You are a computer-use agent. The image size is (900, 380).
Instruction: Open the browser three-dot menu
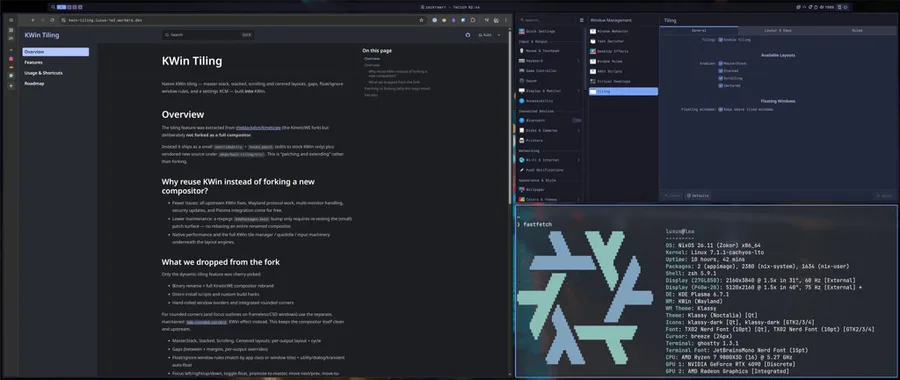tap(506, 20)
